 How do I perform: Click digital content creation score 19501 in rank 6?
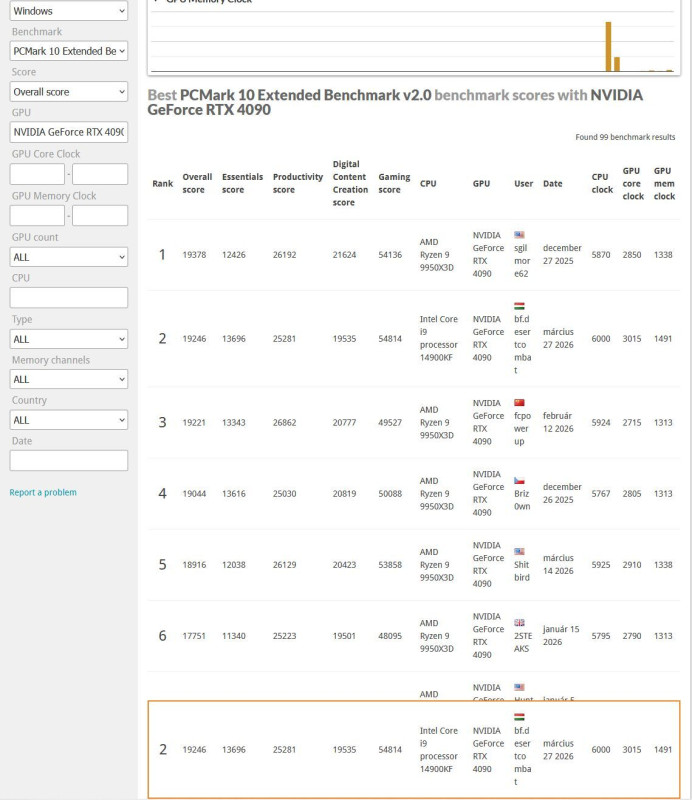[344, 636]
